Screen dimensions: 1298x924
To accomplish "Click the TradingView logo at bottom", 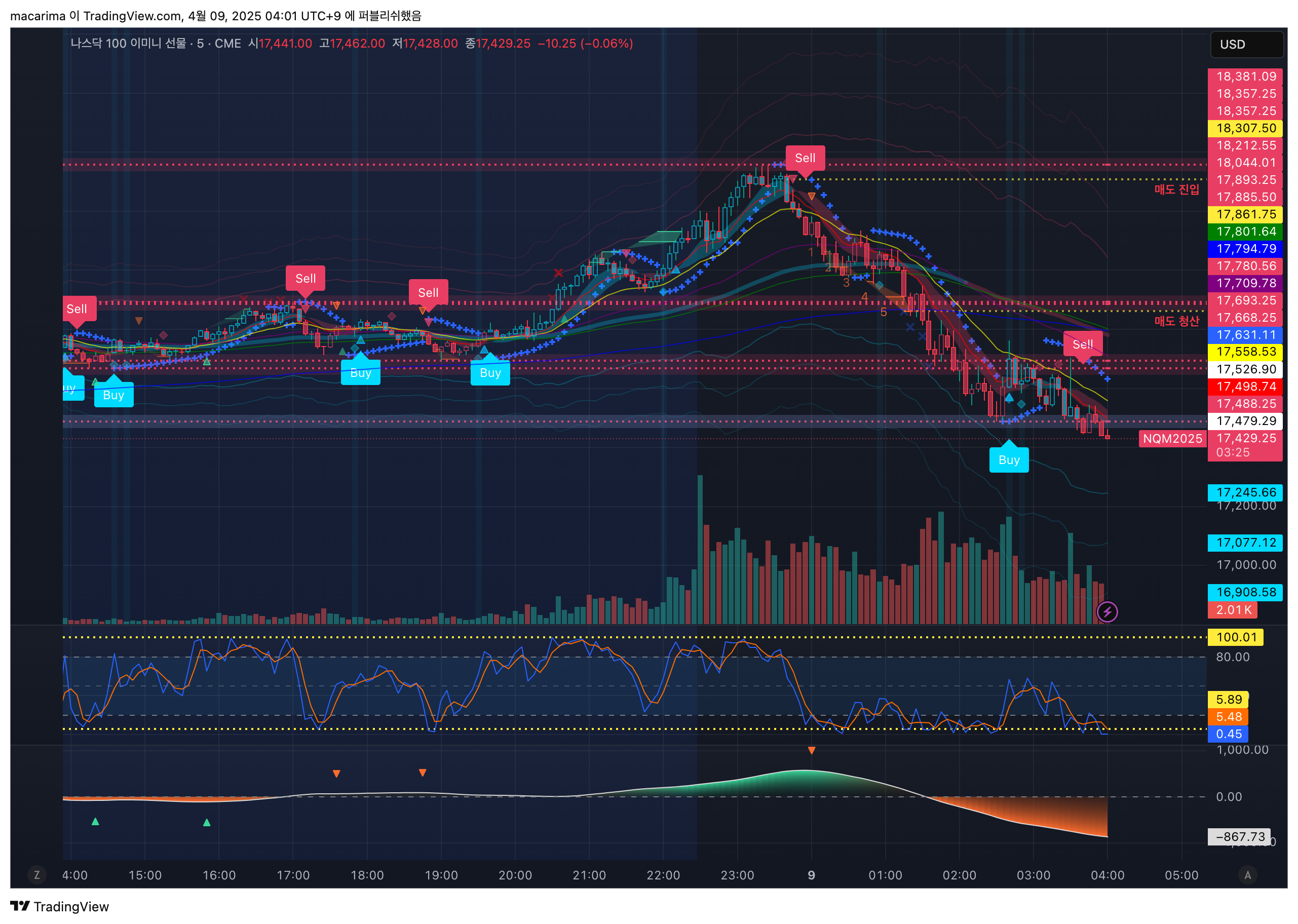I will [60, 906].
